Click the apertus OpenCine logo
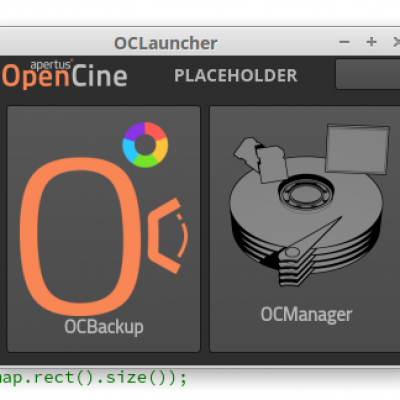This screenshot has width=400, height=400. [x=65, y=75]
